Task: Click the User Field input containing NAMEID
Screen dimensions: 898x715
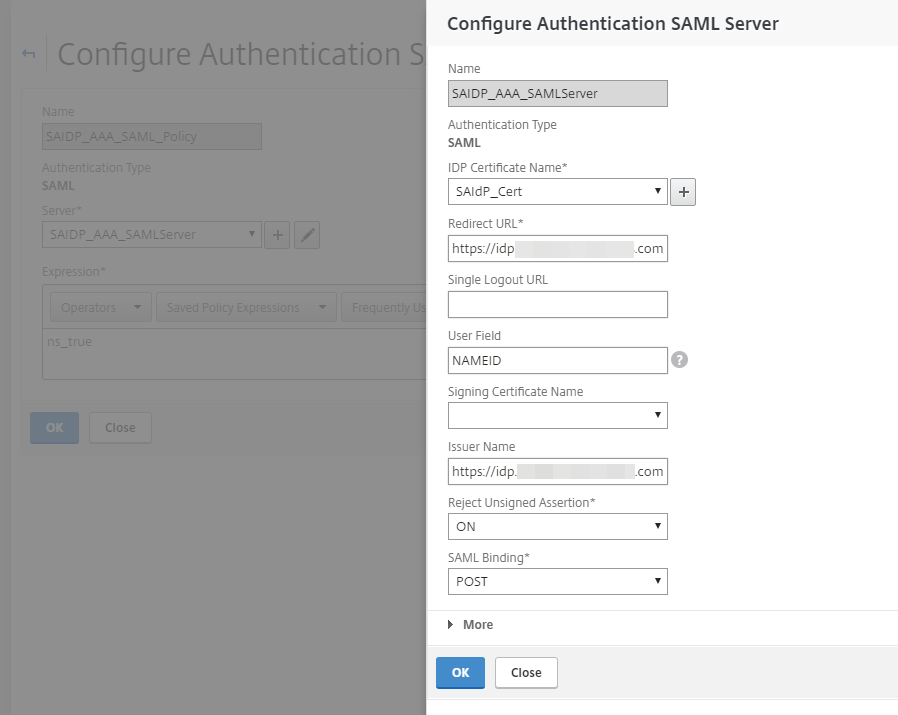Action: click(557, 360)
